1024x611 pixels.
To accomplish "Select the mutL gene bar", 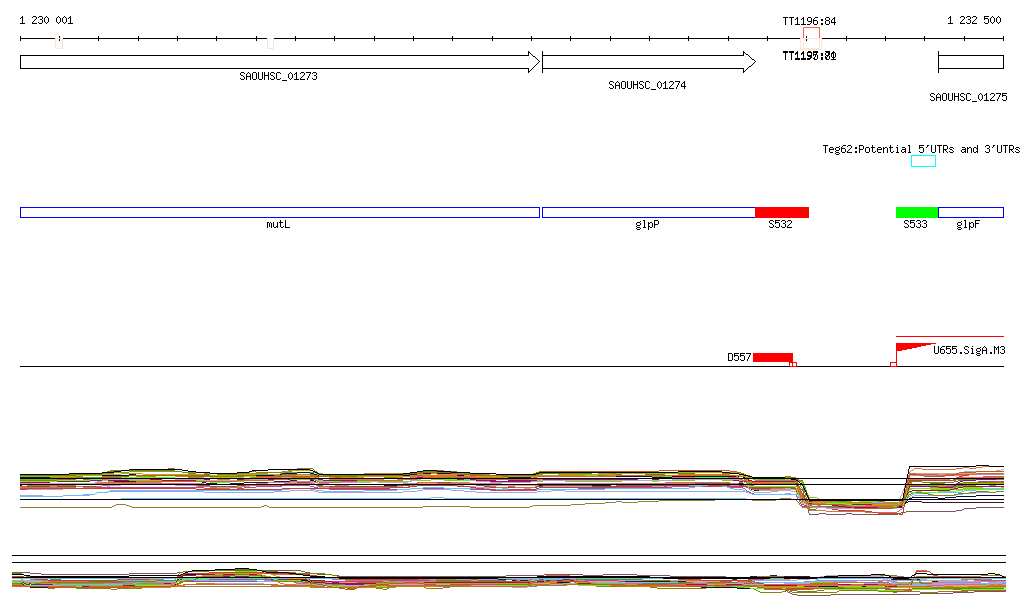I will point(279,212).
